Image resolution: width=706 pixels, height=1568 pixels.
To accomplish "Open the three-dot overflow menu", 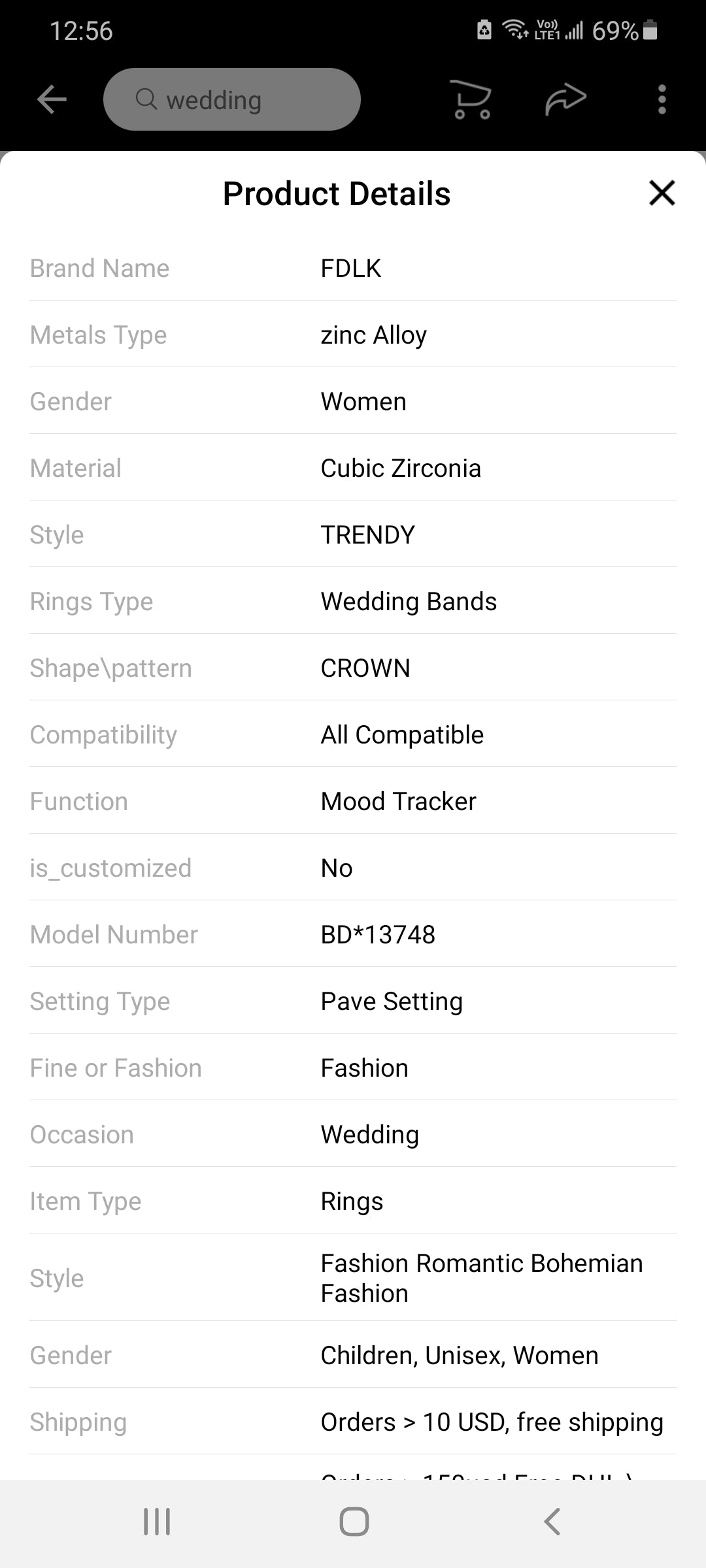I will 662,100.
